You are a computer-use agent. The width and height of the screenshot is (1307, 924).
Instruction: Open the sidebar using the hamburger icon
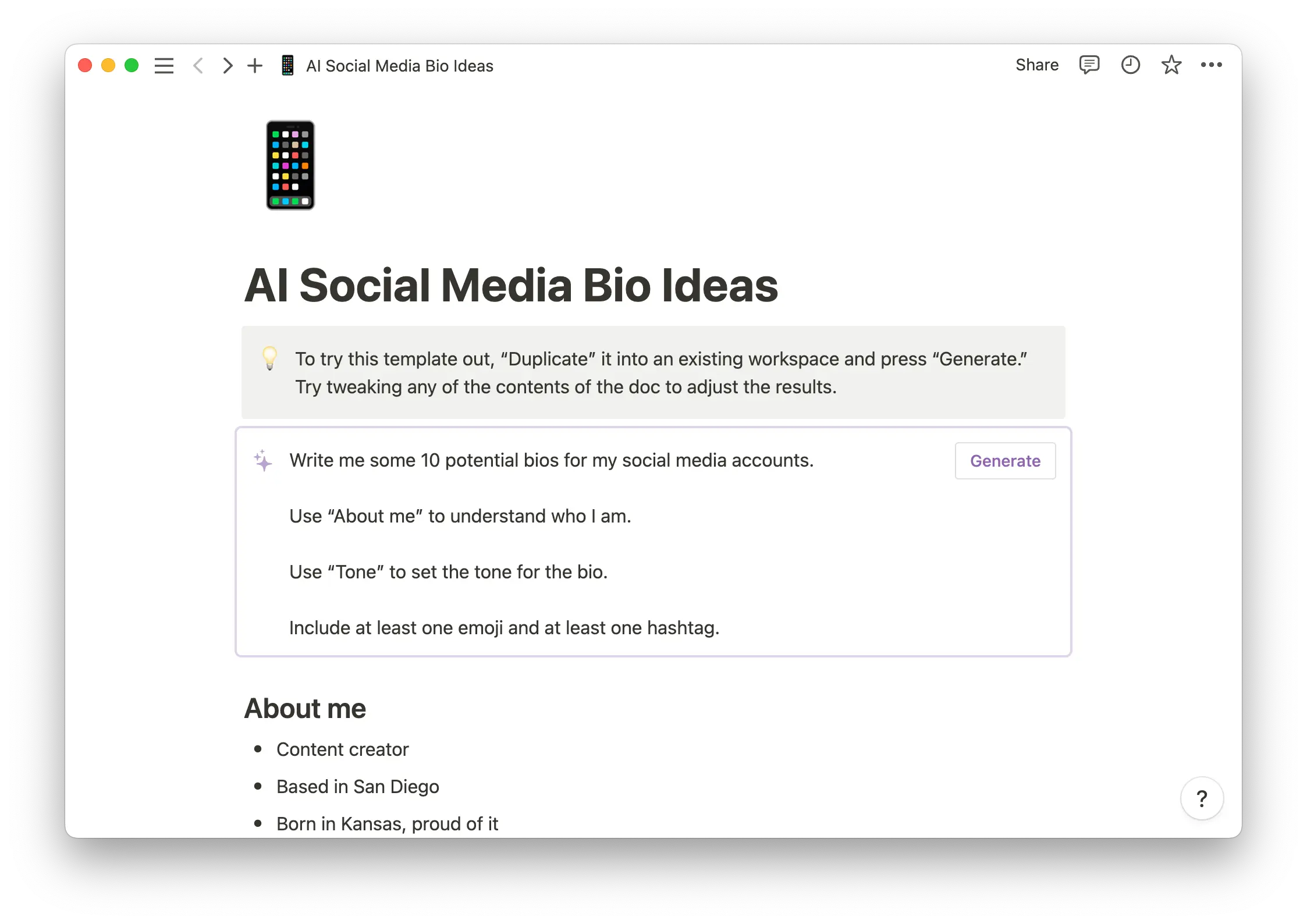point(164,65)
